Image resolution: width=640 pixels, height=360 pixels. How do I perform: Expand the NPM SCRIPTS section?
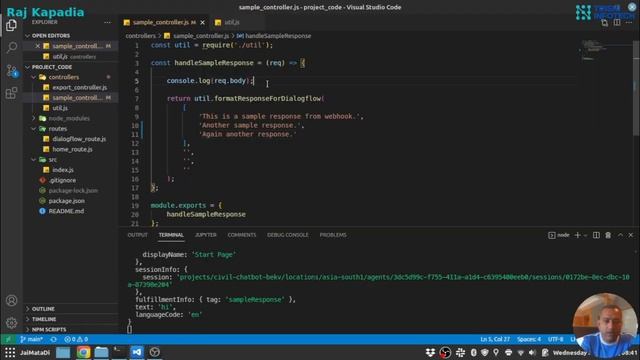pos(49,329)
